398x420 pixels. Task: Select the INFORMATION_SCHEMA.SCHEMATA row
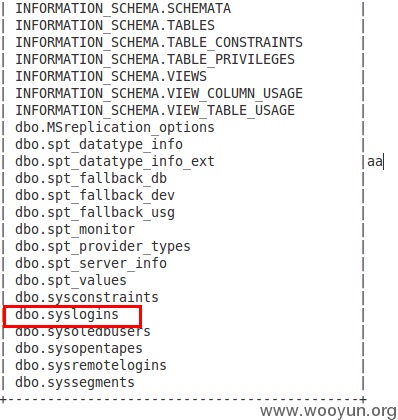pos(123,8)
